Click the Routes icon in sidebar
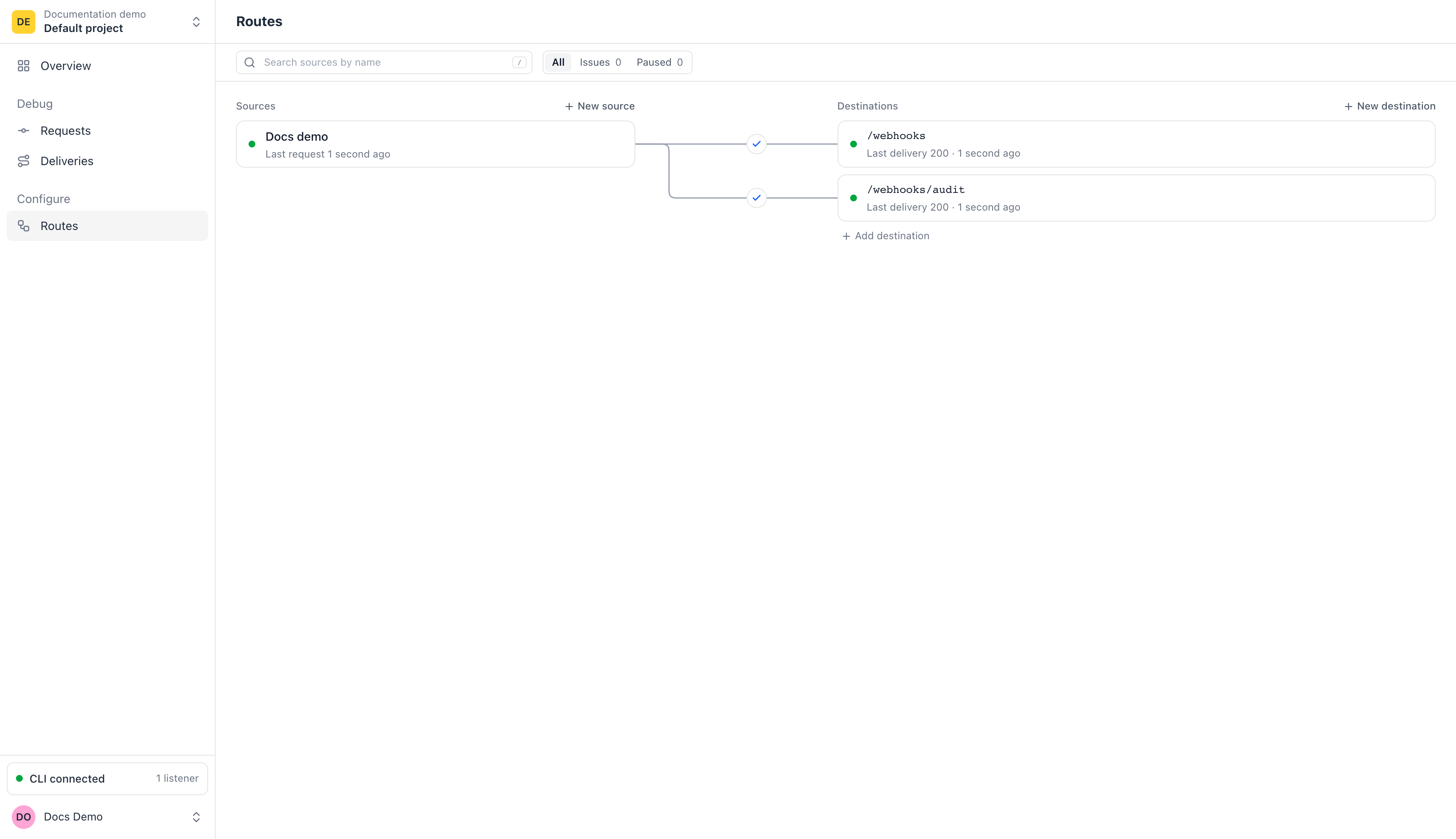 click(24, 226)
